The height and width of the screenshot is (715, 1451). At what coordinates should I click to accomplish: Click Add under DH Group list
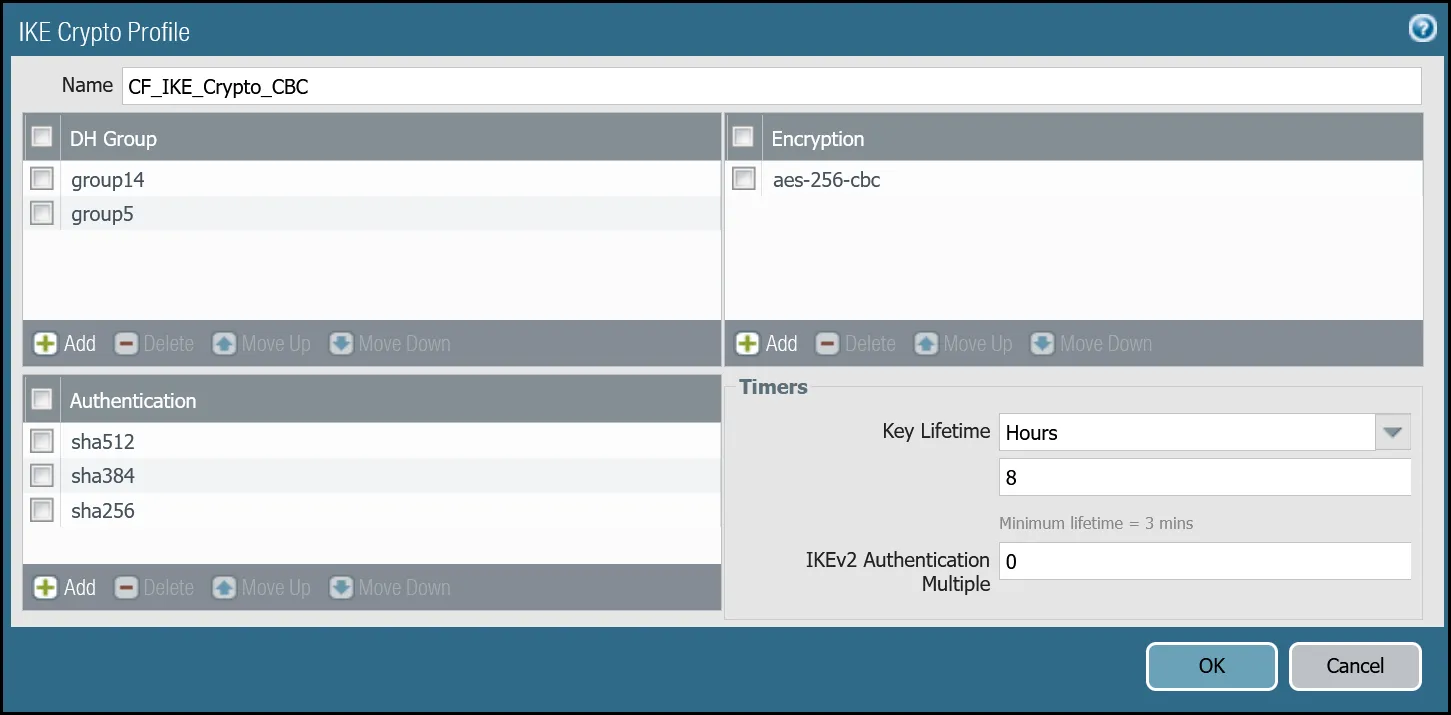(x=65, y=343)
